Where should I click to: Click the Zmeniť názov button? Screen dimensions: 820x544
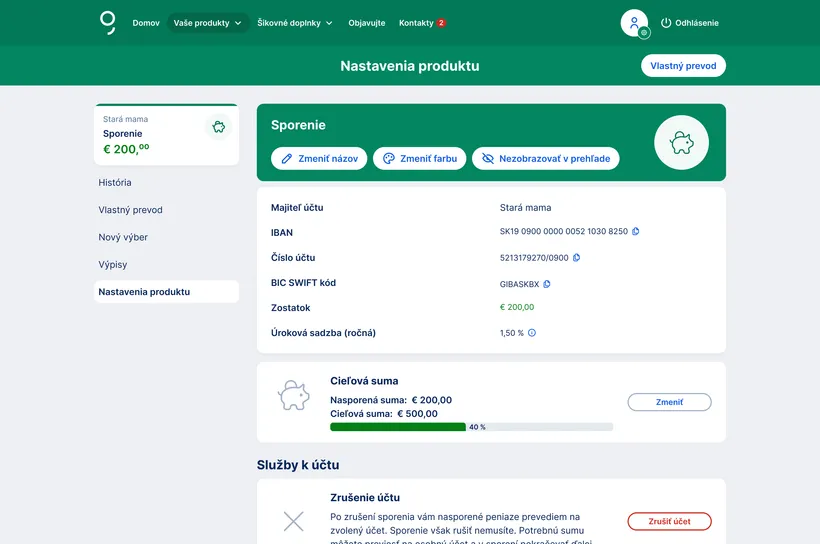tap(319, 159)
